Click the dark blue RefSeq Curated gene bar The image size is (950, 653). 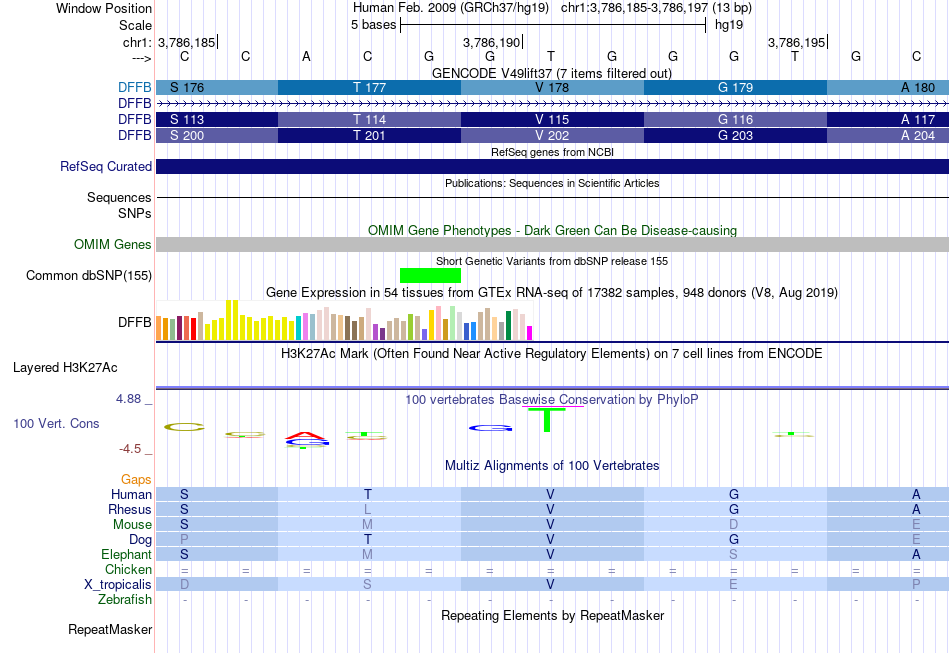553,167
